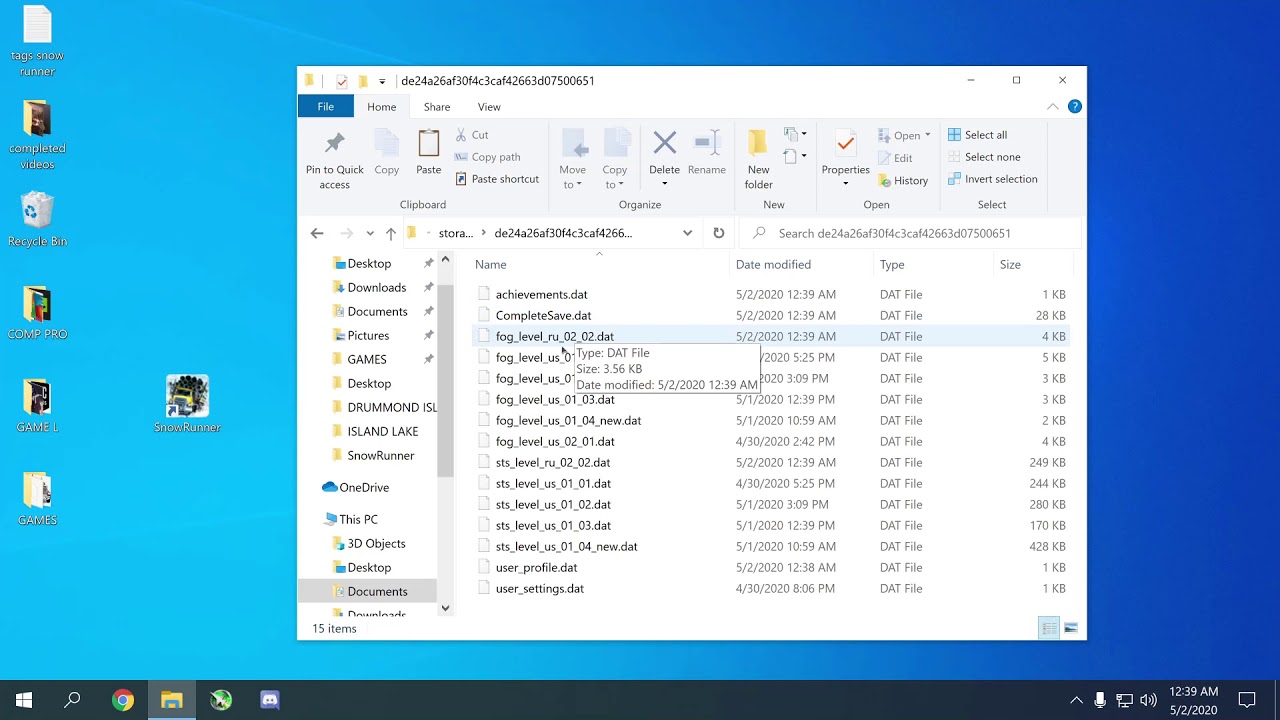This screenshot has height=720, width=1280.
Task: Open the notification center icon
Action: click(1247, 700)
